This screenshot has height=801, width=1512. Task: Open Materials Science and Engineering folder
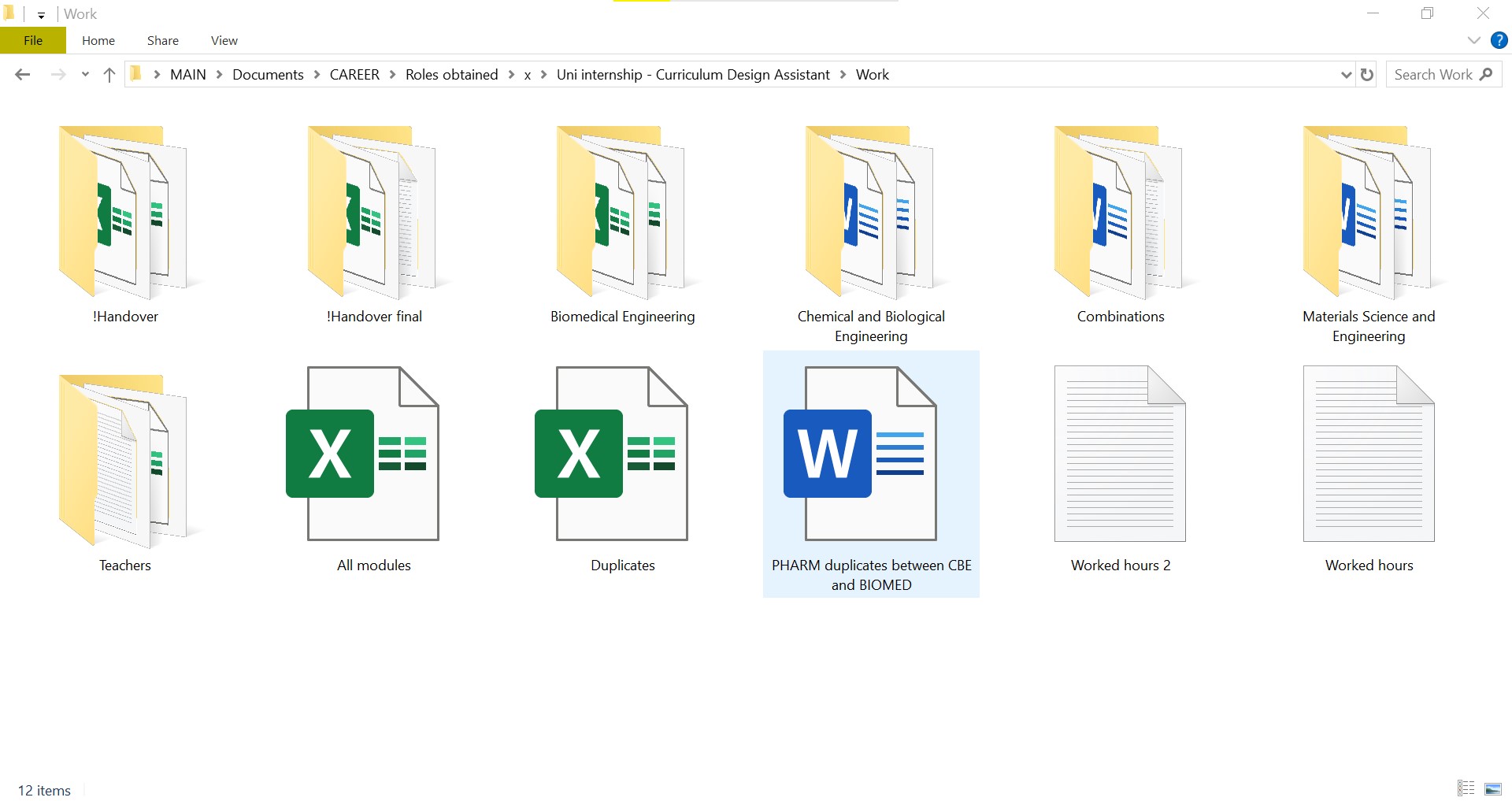pyautogui.click(x=1369, y=213)
